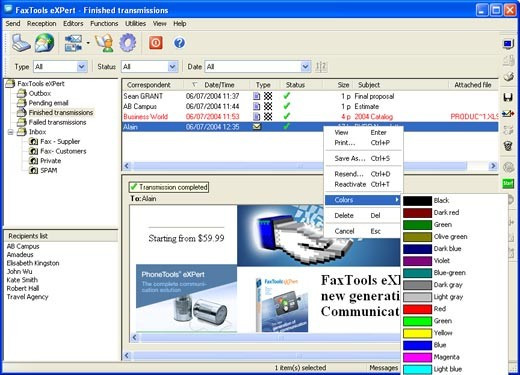Image resolution: width=520 pixels, height=375 pixels.
Task: Pick the Yellow color swatch
Action: (x=417, y=333)
